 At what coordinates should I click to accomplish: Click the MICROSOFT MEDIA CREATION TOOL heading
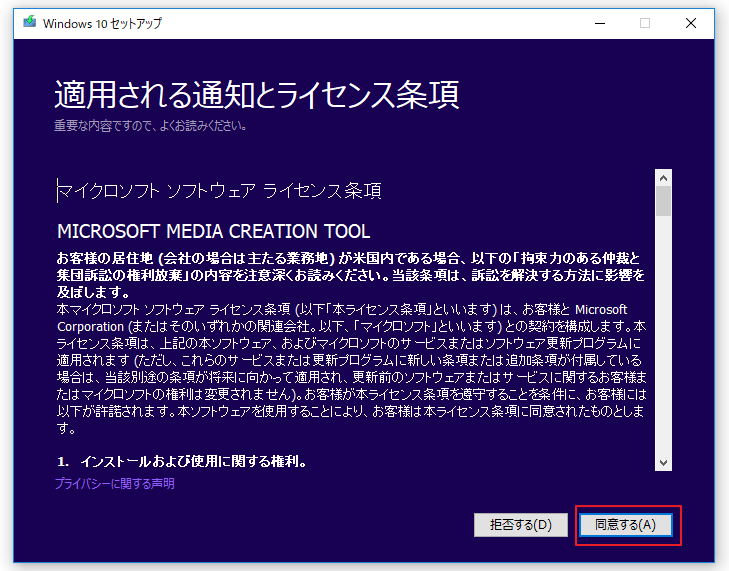click(x=213, y=231)
